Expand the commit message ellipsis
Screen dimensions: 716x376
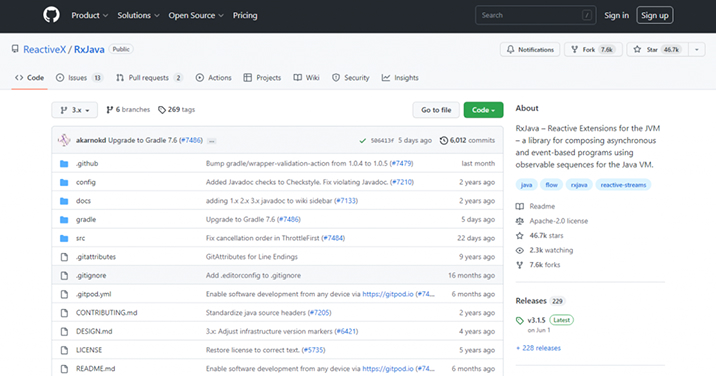coord(211,141)
